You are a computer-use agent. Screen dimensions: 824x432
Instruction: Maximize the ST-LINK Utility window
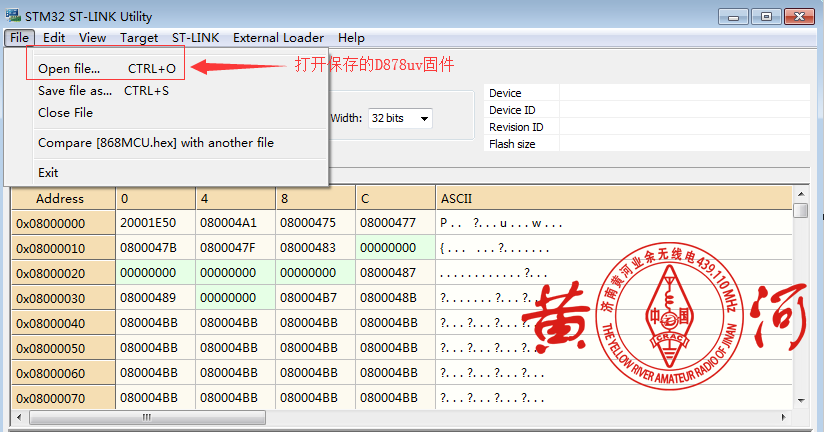tap(766, 17)
